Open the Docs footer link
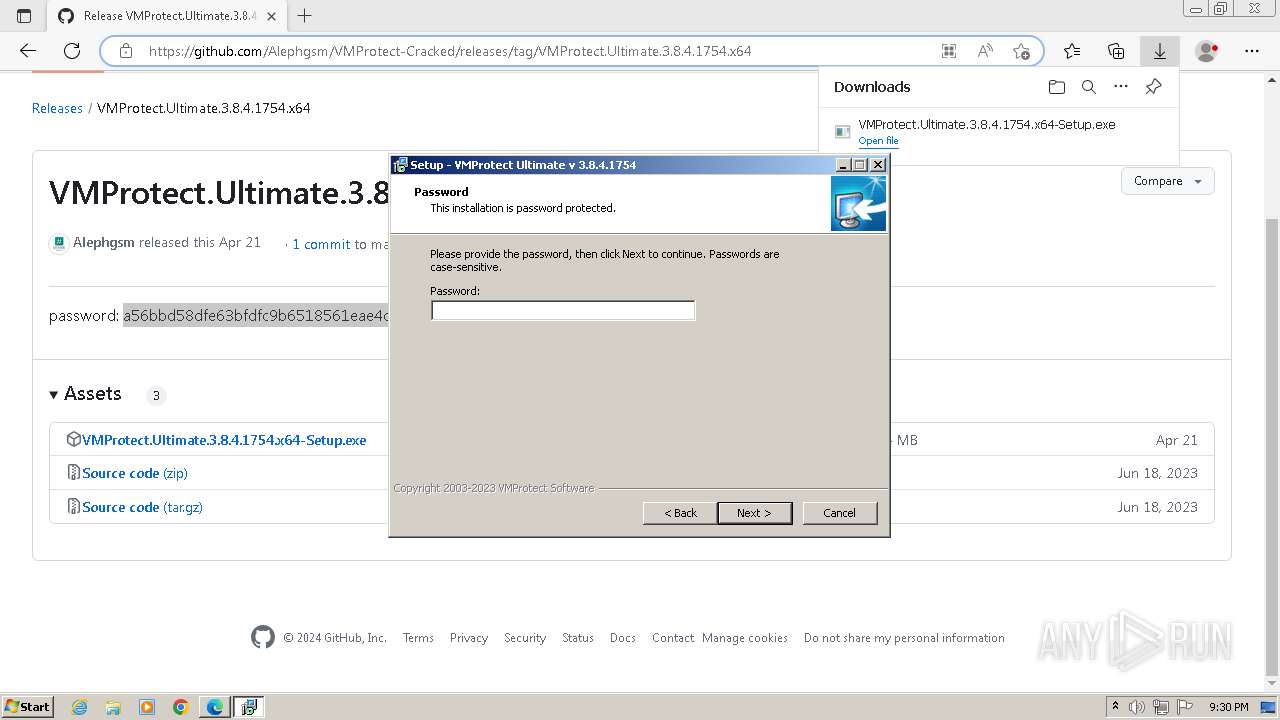The height and width of the screenshot is (720, 1280). pyautogui.click(x=623, y=638)
